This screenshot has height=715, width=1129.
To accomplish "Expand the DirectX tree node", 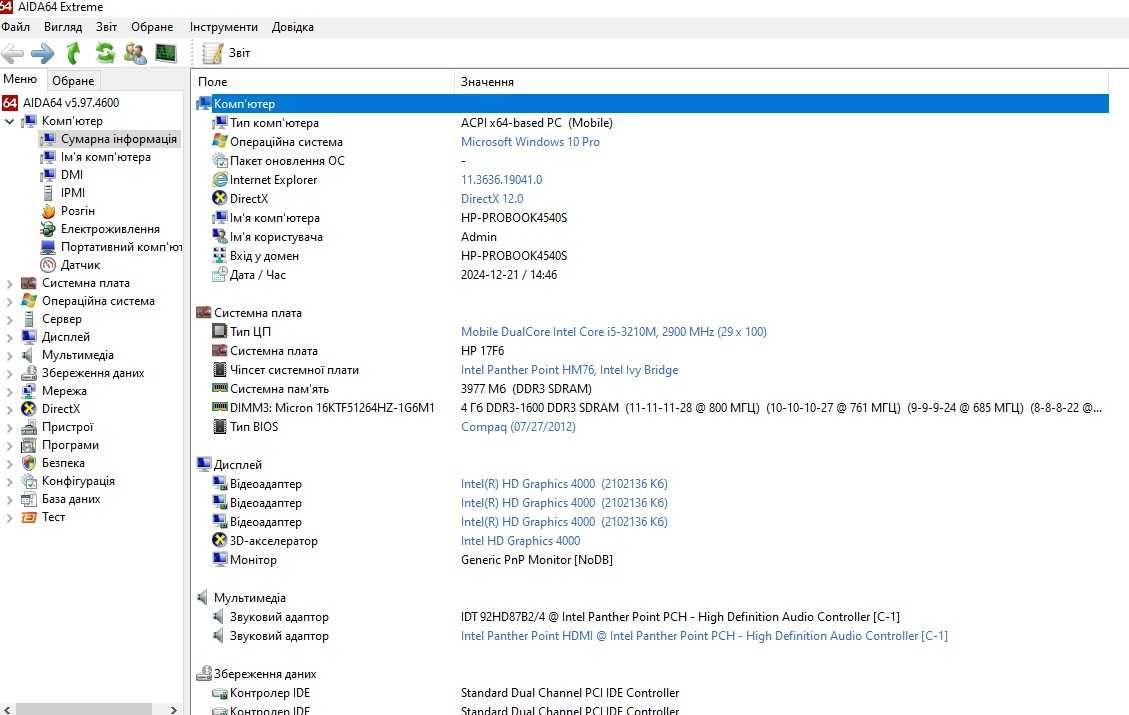I will click(9, 410).
